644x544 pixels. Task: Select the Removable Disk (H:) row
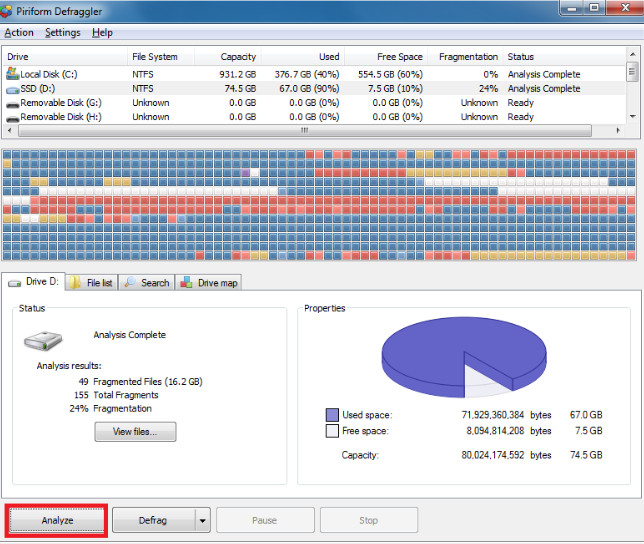pos(315,117)
